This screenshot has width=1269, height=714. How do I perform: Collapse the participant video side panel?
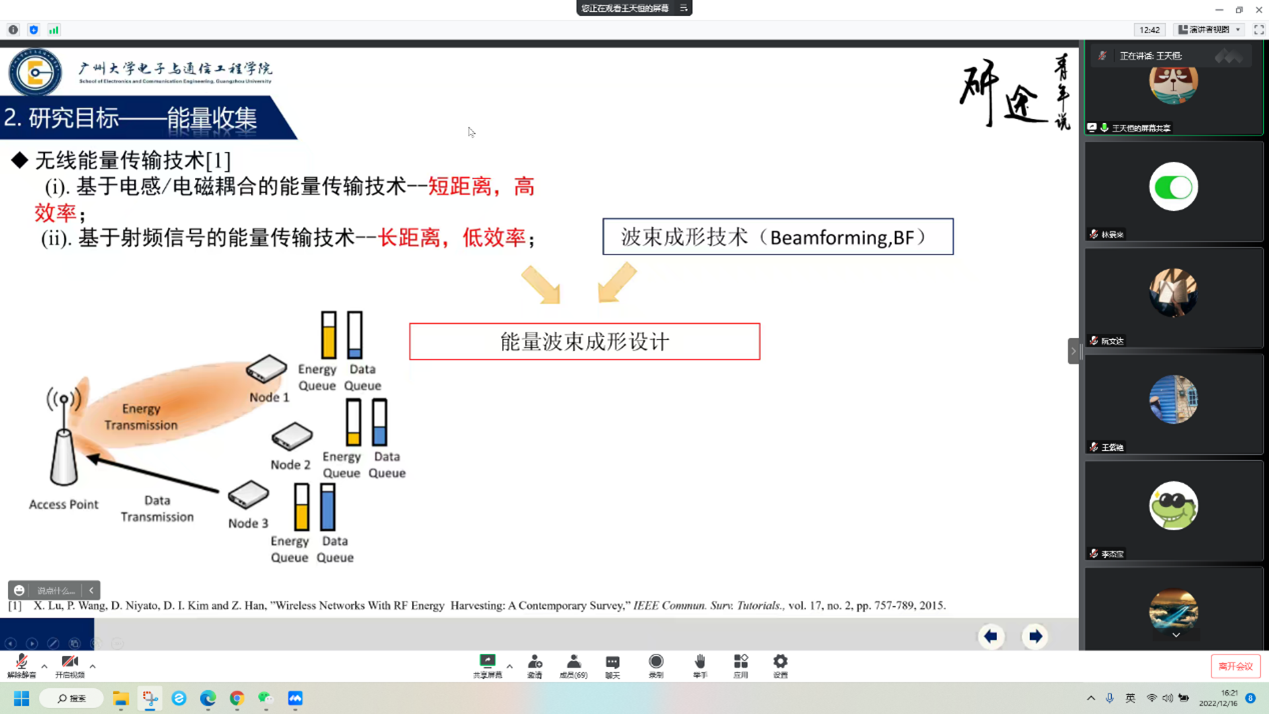click(1074, 351)
